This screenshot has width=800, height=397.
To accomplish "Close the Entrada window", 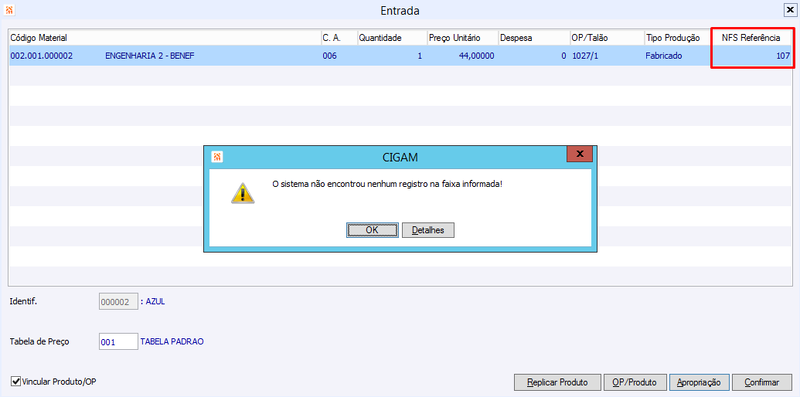I will [x=789, y=10].
